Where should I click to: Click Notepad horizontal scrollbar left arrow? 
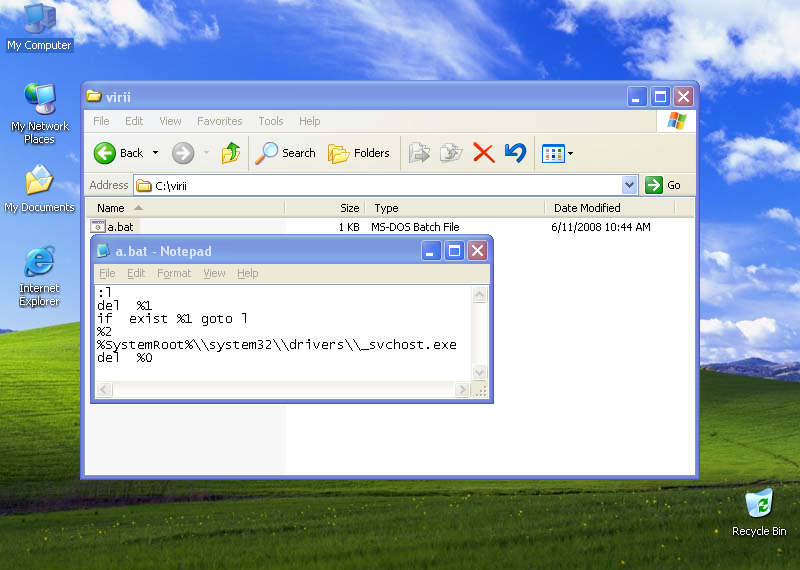pyautogui.click(x=104, y=390)
